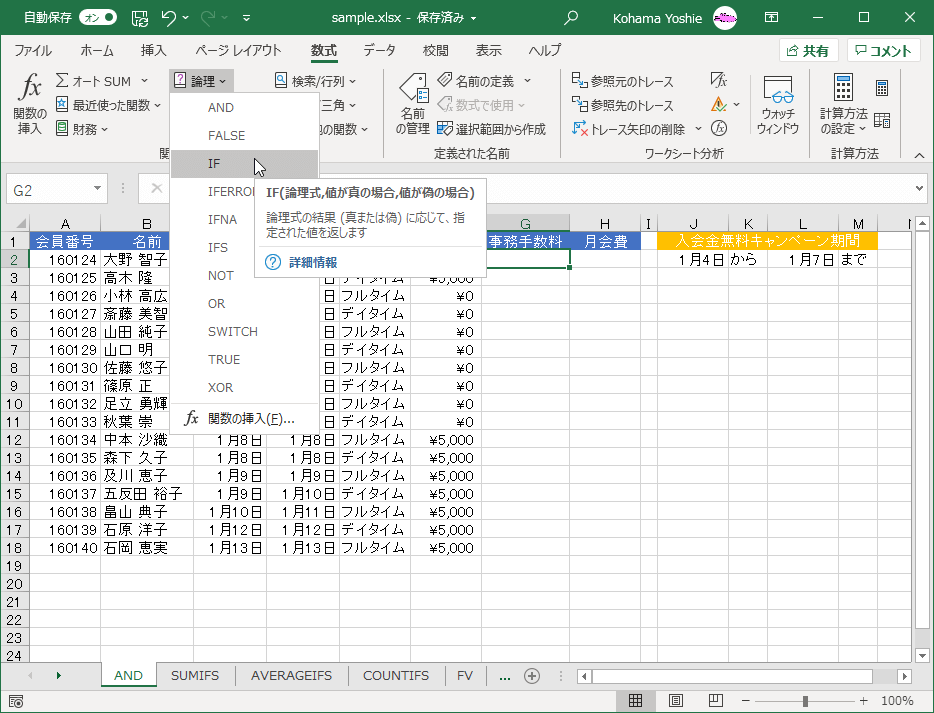This screenshot has height=713, width=934.
Task: Open the Calculation Options (計算方法の設定) dropdown
Action: [x=843, y=104]
